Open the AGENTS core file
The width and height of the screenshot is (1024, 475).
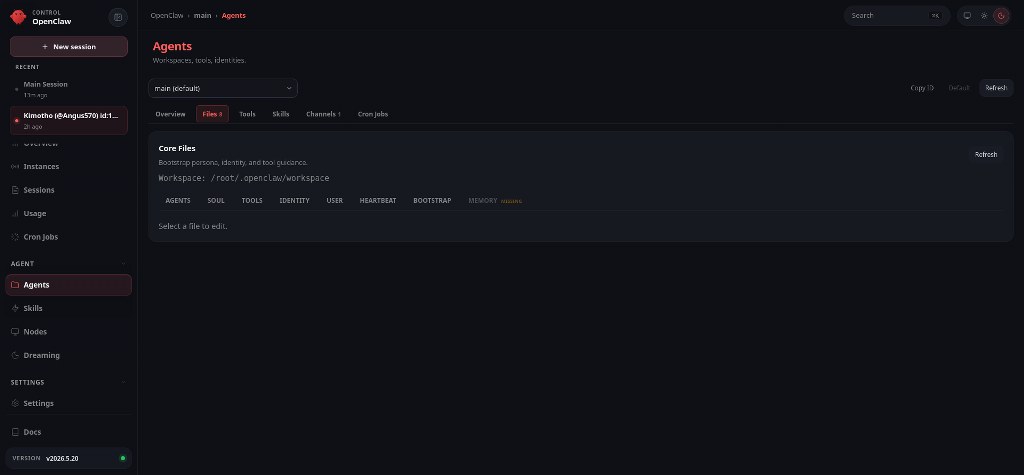pos(178,201)
